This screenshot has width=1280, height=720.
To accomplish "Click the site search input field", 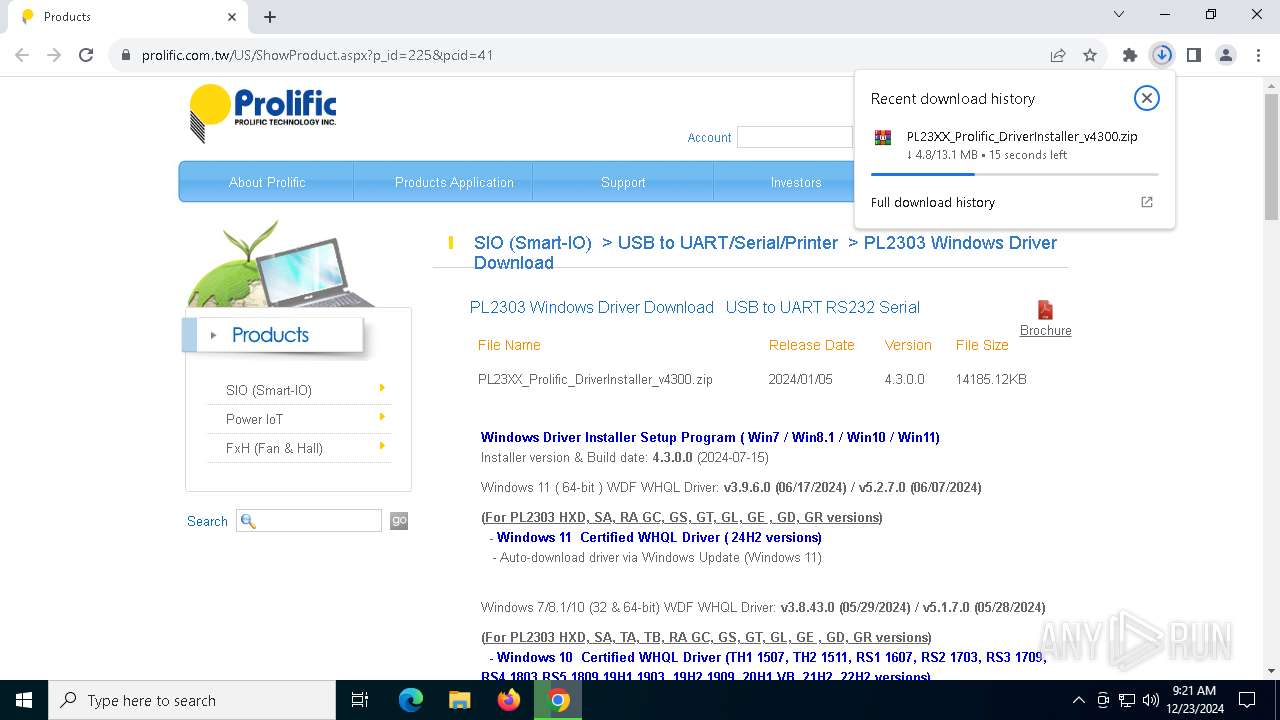I will point(309,521).
